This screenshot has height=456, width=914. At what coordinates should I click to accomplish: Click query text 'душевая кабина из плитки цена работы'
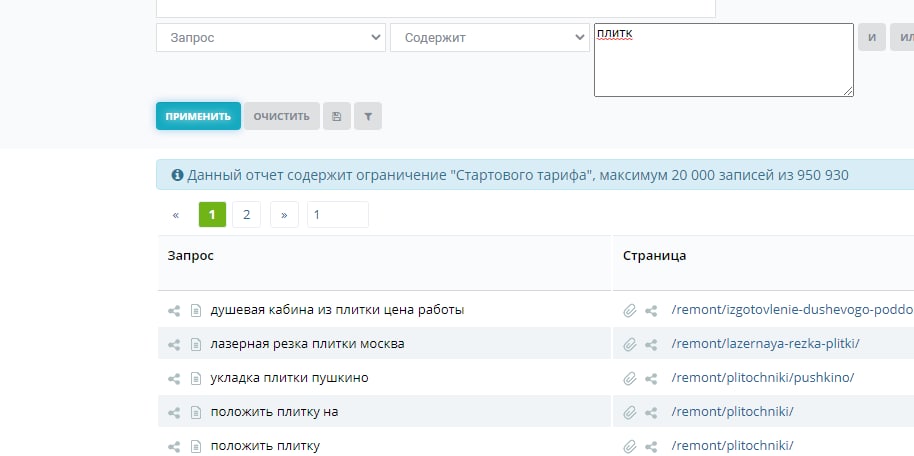click(337, 310)
